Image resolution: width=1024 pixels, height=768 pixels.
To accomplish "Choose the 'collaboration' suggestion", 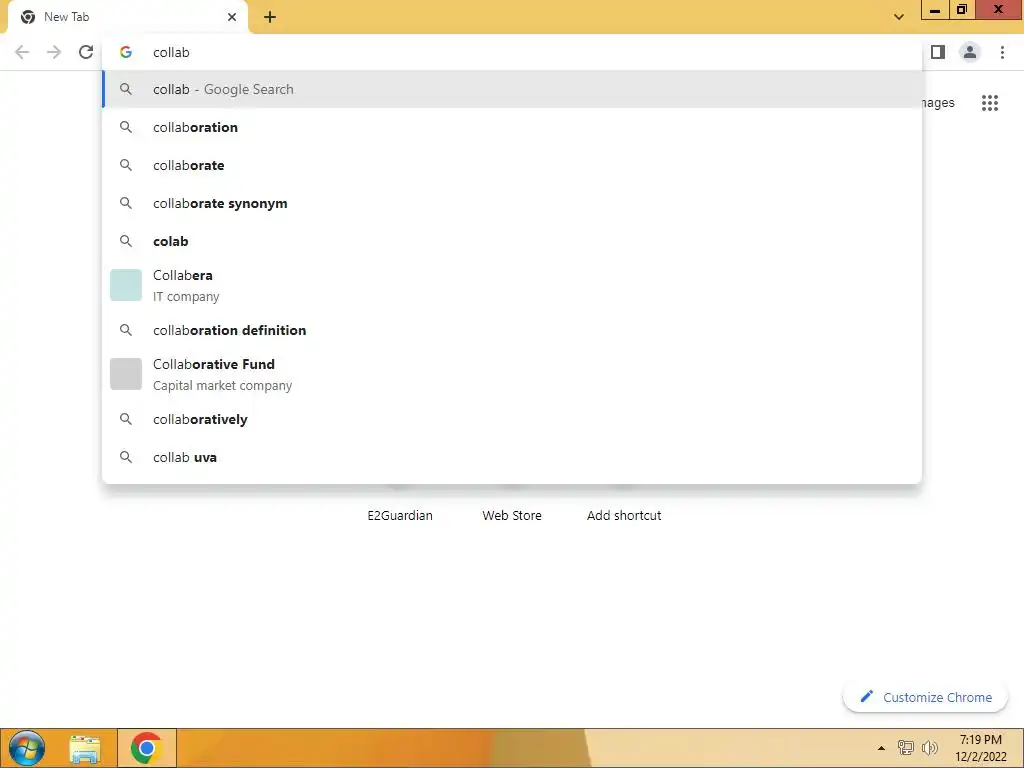I will pos(512,127).
